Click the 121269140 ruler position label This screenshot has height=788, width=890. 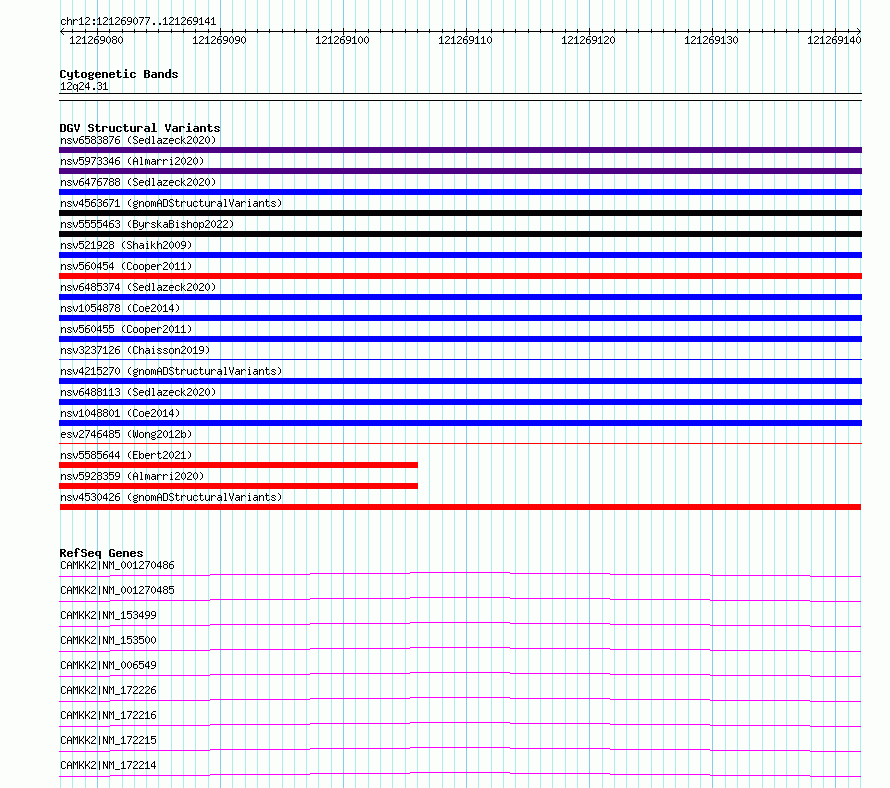pos(834,40)
